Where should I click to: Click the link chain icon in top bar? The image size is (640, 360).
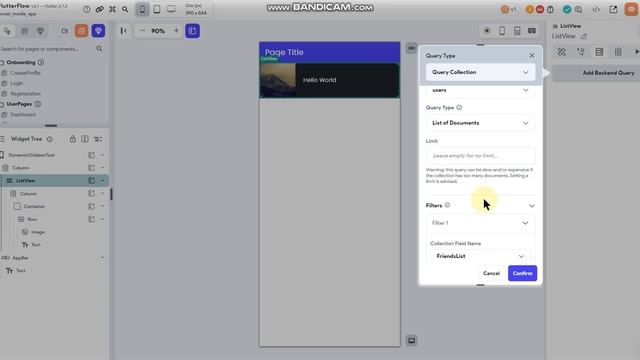pos(99,9)
